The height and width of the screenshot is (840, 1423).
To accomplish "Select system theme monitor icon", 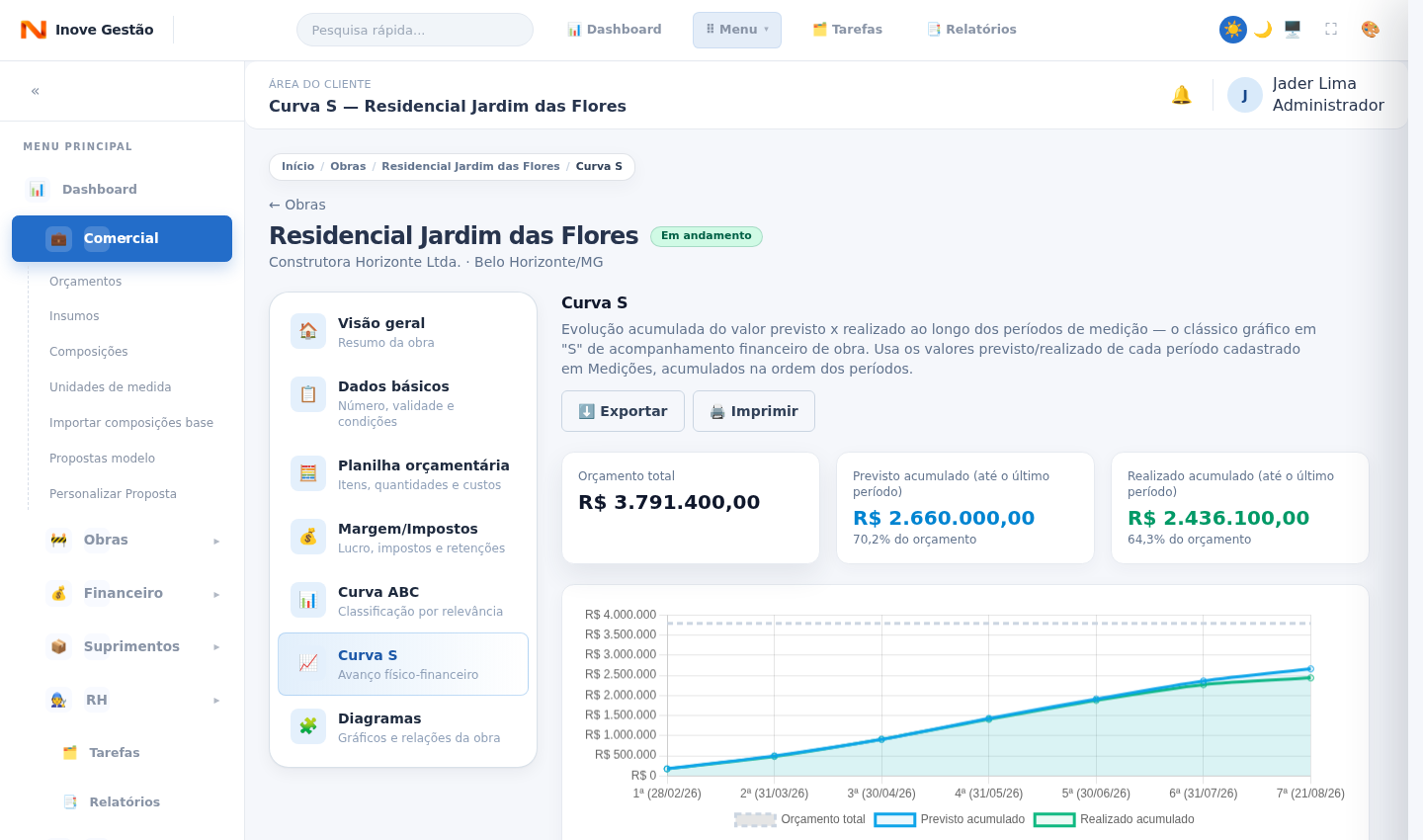I will pyautogui.click(x=1293, y=30).
